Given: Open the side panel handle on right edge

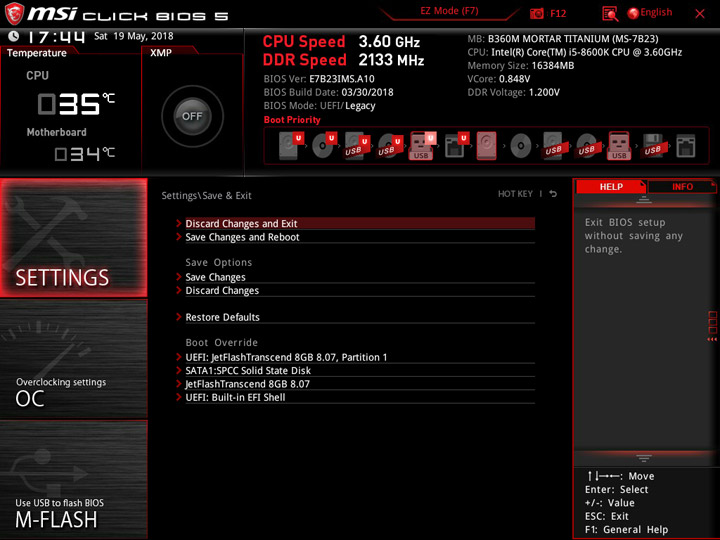Looking at the screenshot, I should pyautogui.click(x=712, y=326).
